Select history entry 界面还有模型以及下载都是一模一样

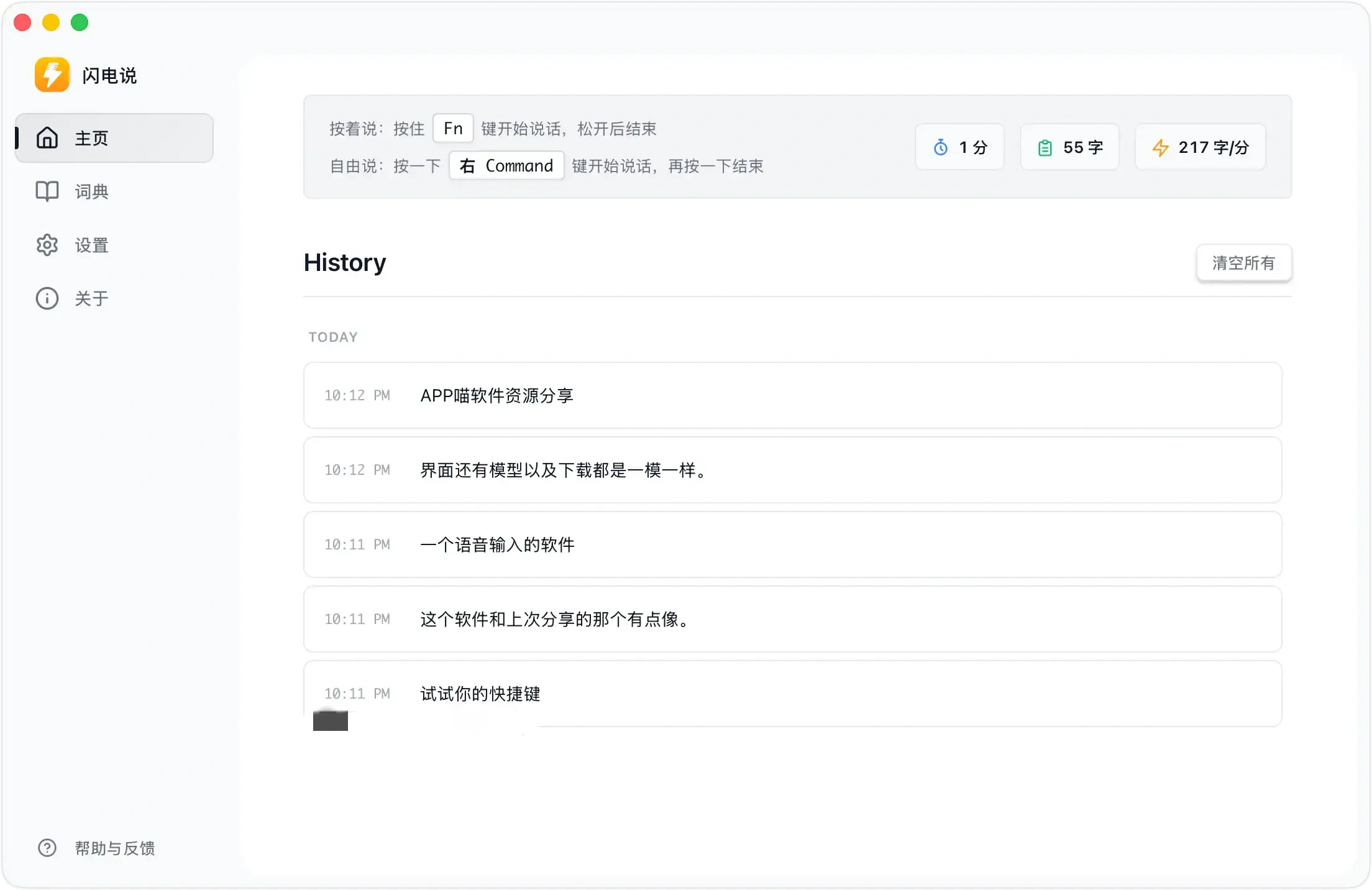pos(793,470)
